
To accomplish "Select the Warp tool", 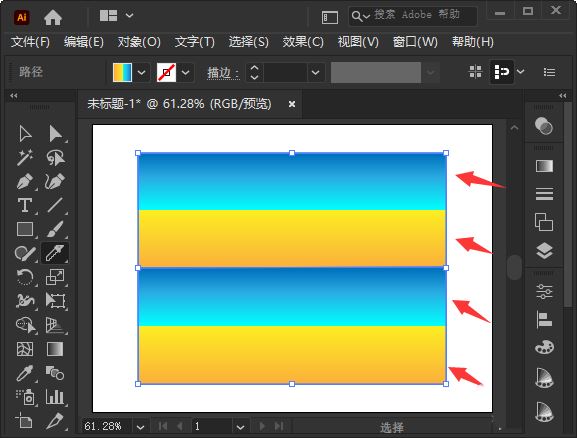I will point(25,301).
